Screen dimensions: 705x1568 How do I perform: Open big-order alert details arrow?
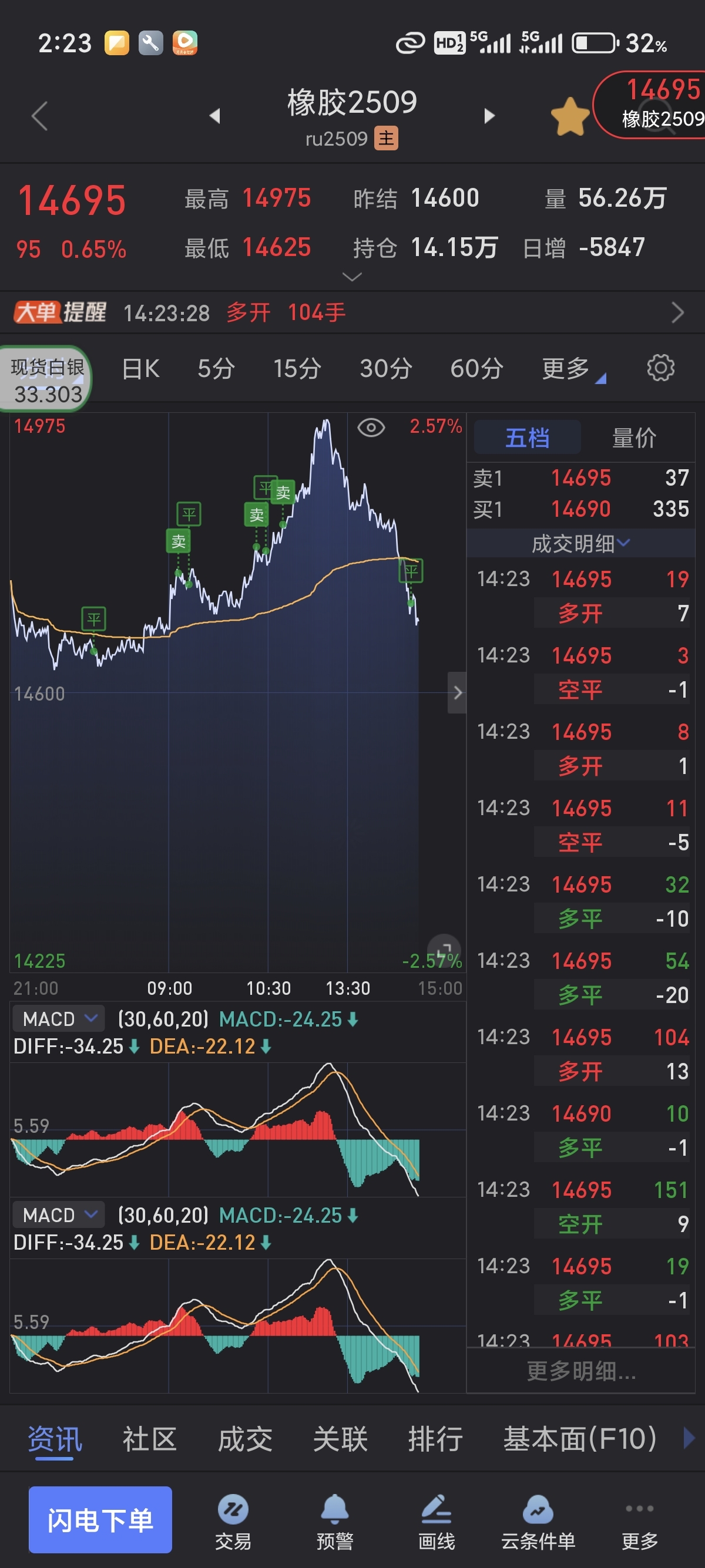677,312
